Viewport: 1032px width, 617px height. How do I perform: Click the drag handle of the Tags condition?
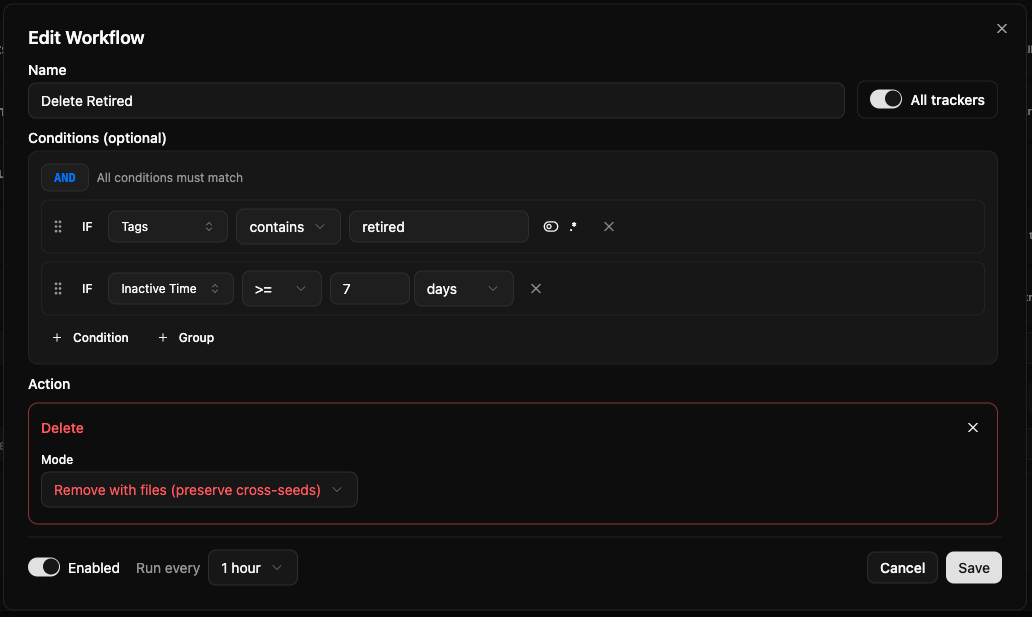pyautogui.click(x=58, y=227)
